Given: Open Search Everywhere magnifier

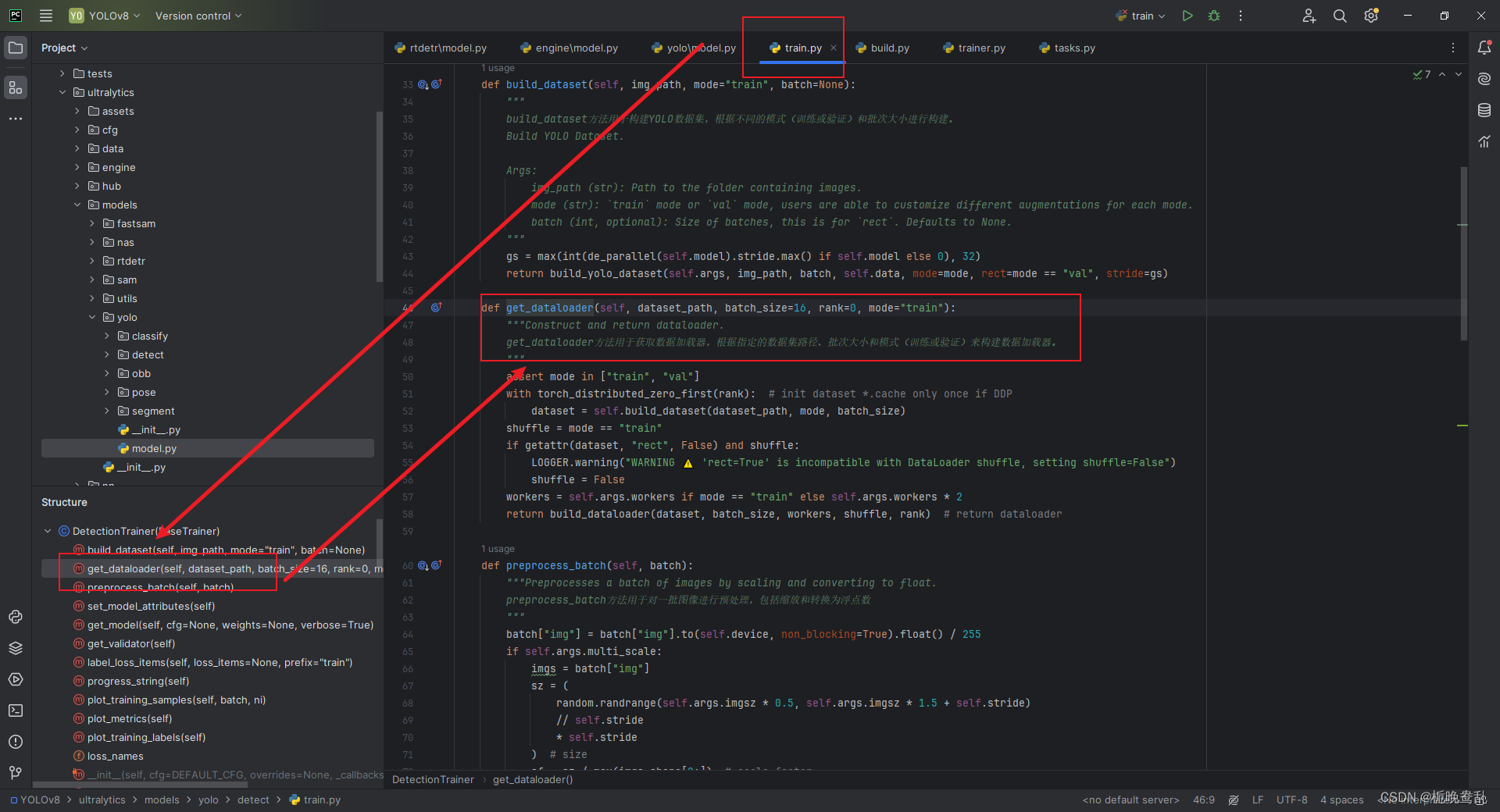Looking at the screenshot, I should [1340, 16].
